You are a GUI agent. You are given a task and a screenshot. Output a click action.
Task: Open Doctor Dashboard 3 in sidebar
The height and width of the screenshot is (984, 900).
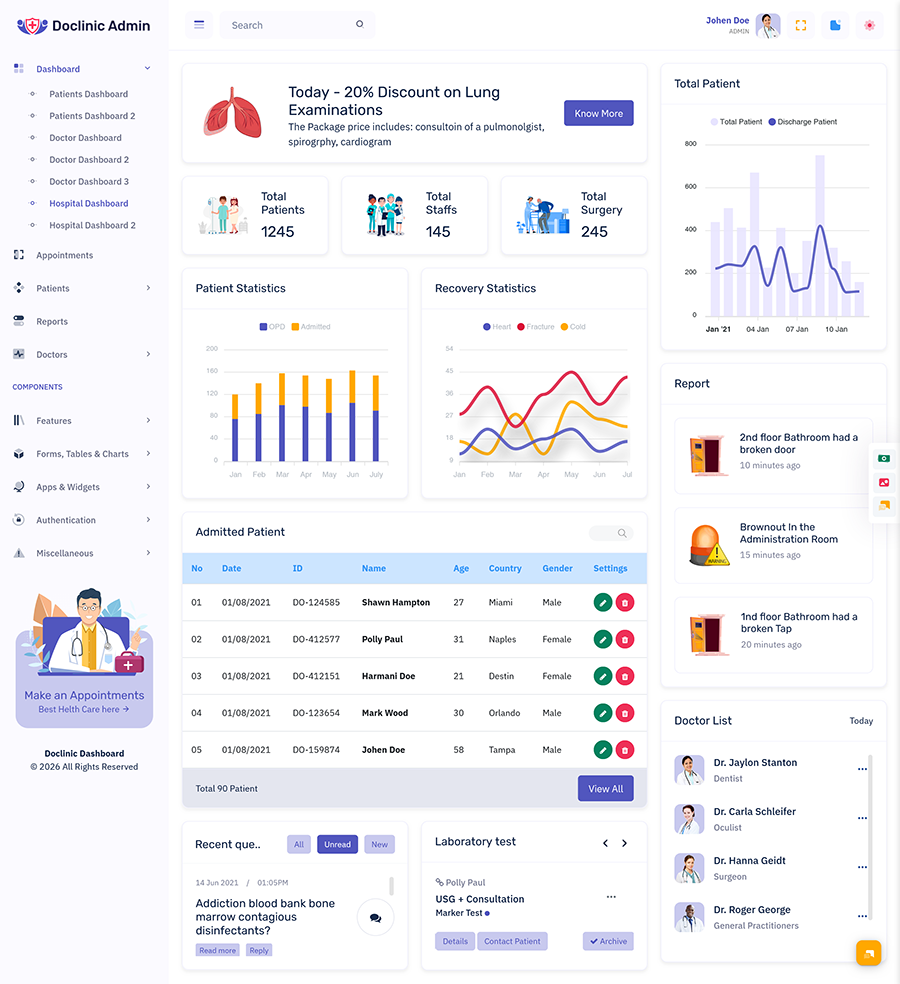(x=89, y=181)
